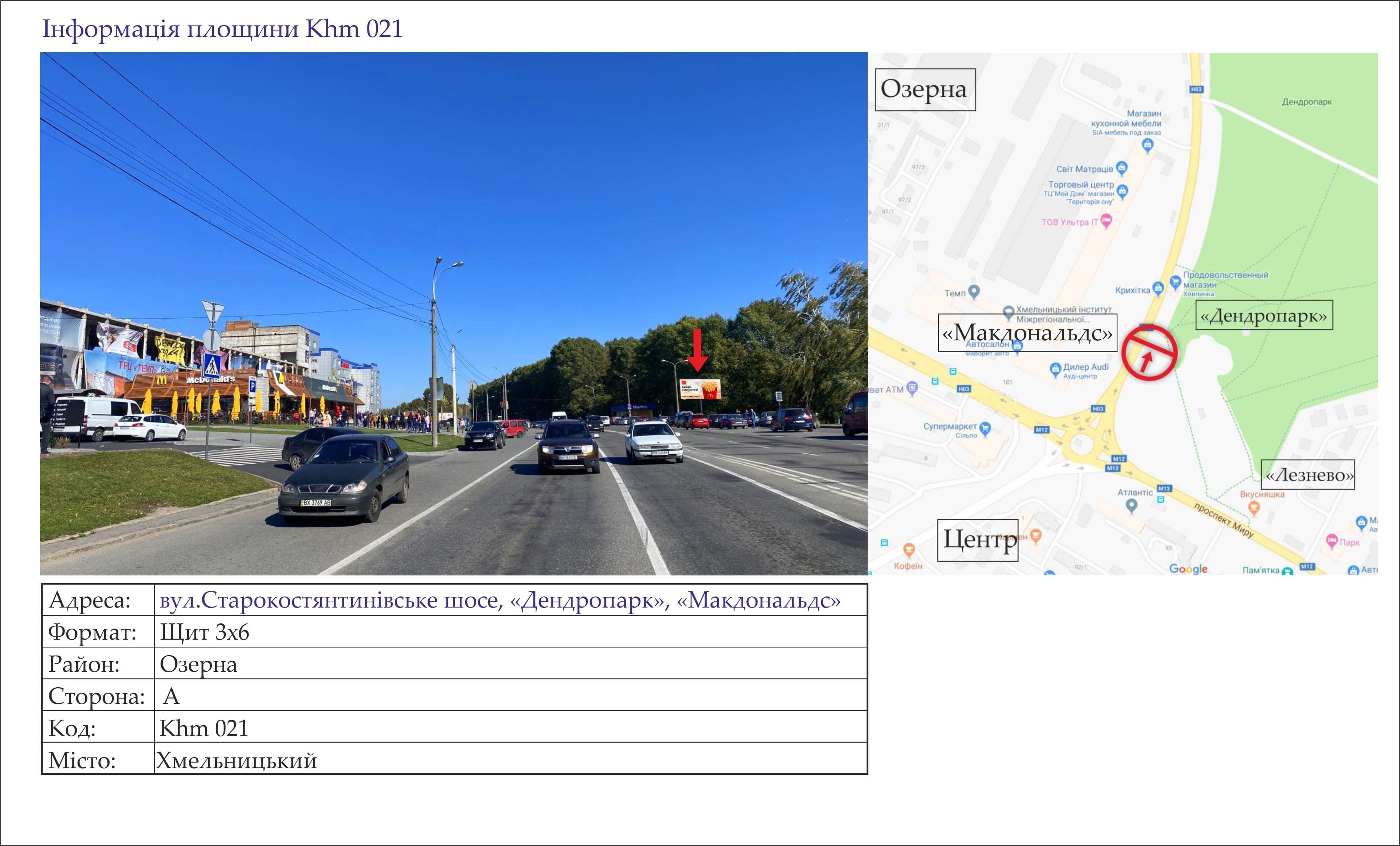This screenshot has height=846, width=1400.
Task: Open the street photo of the billboard
Action: click(x=453, y=313)
